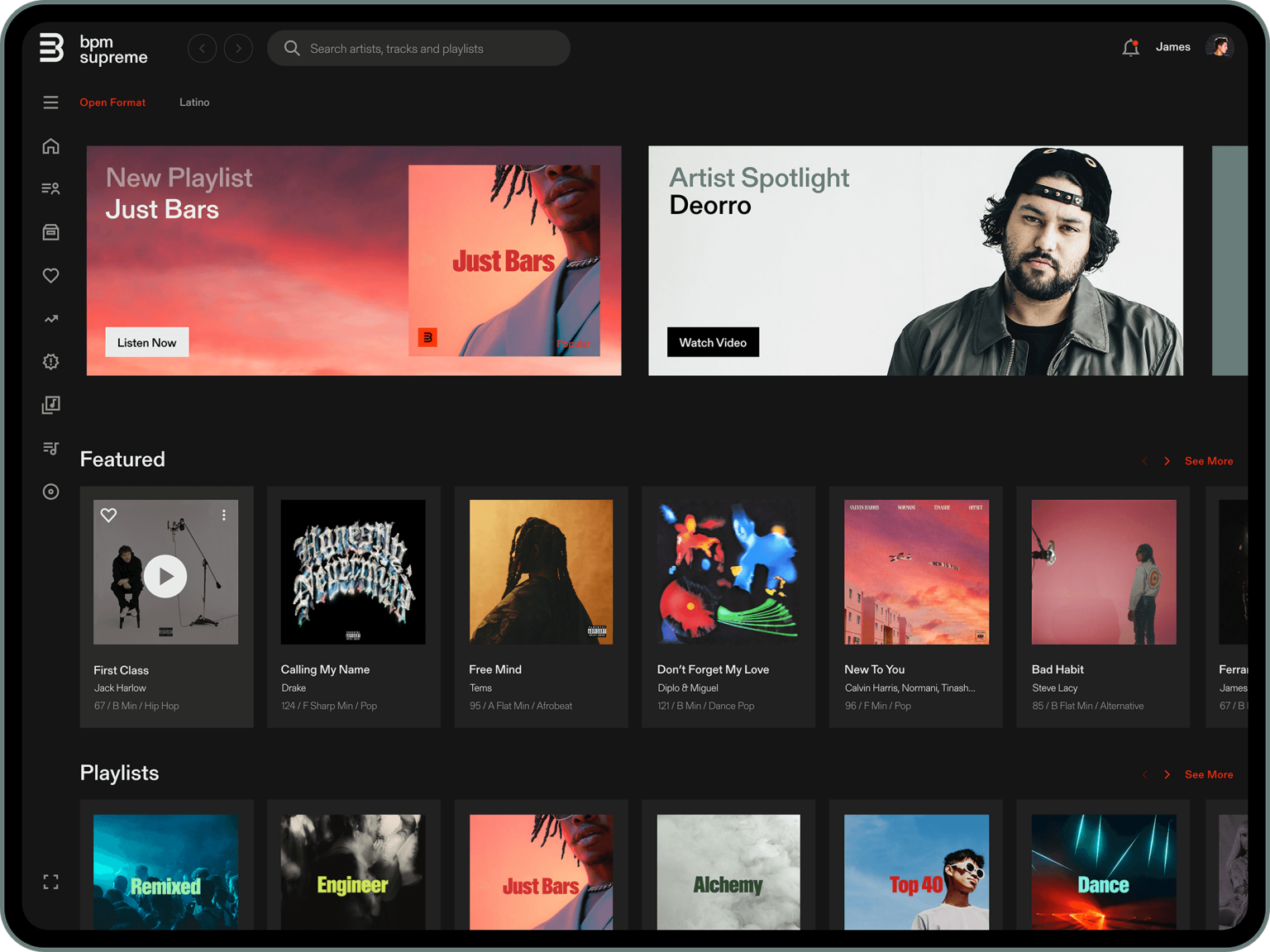Click the Listen Now button
This screenshot has height=952, width=1270.
pyautogui.click(x=146, y=342)
